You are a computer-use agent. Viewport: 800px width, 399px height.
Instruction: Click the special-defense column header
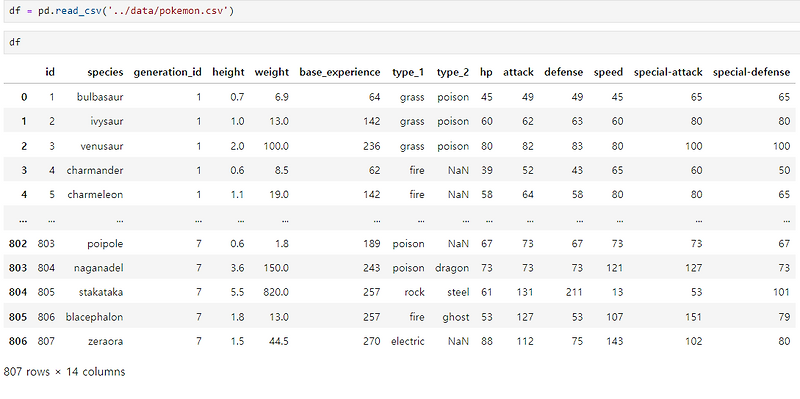751,72
